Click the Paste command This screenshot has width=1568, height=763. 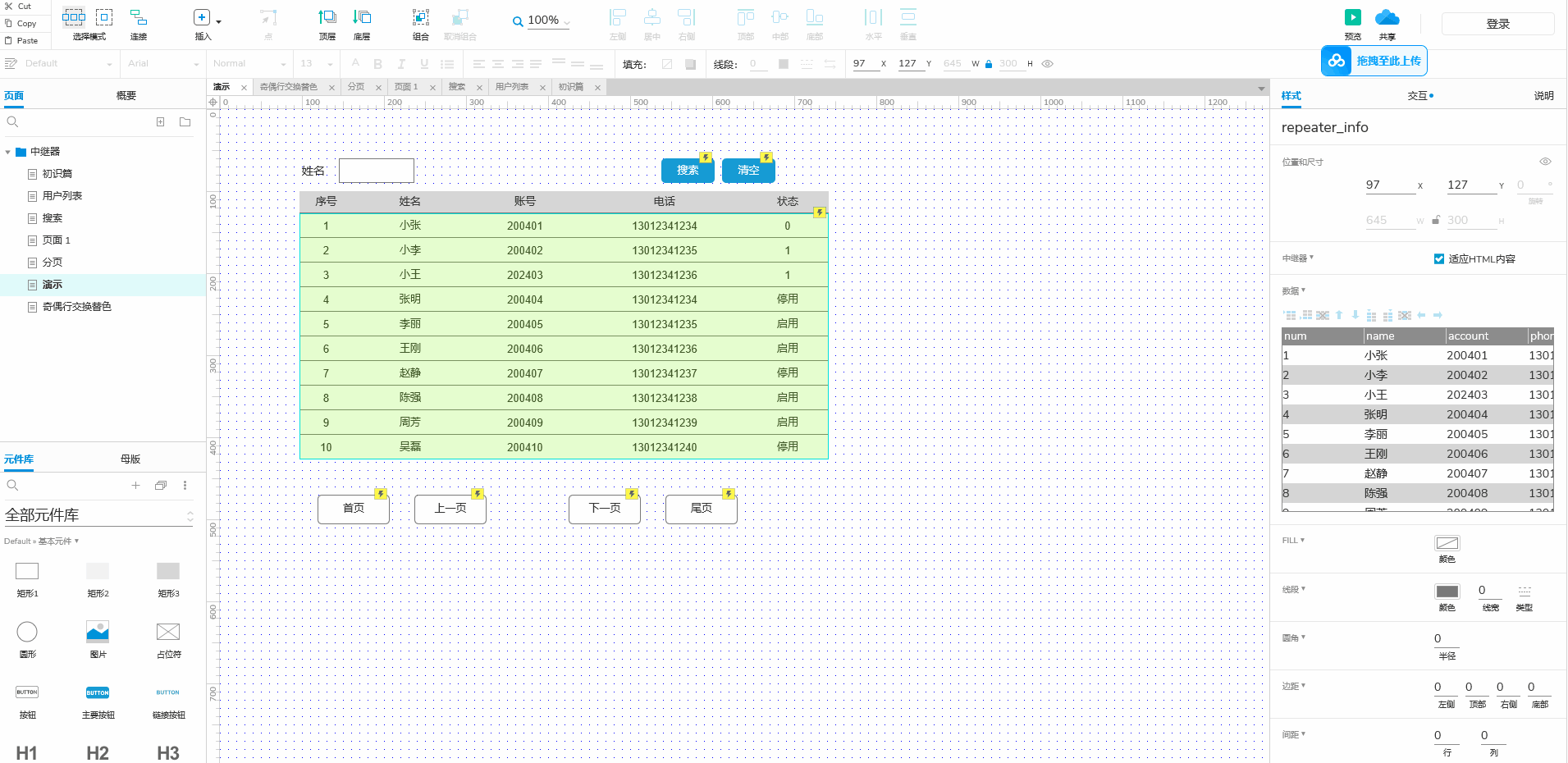pos(21,40)
